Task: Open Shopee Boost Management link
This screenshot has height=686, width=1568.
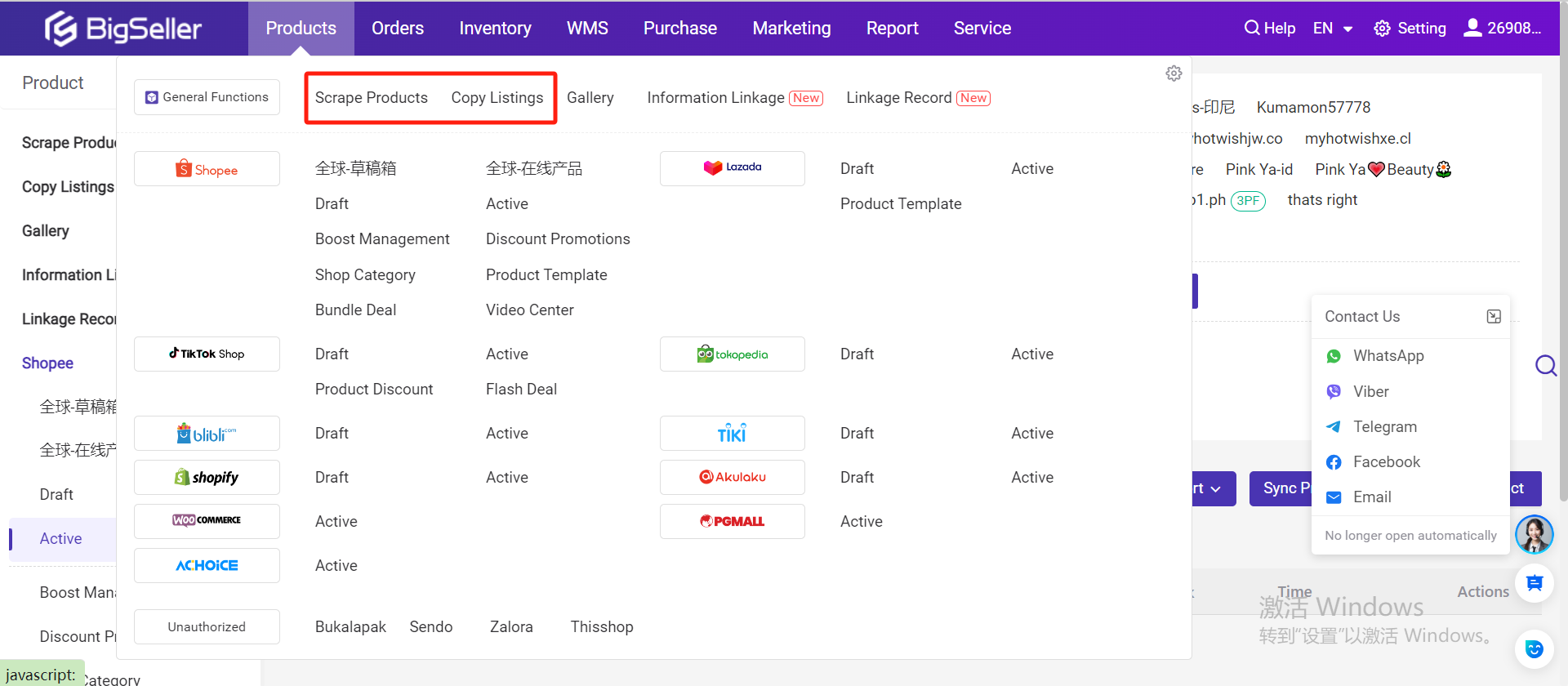Action: tap(382, 239)
